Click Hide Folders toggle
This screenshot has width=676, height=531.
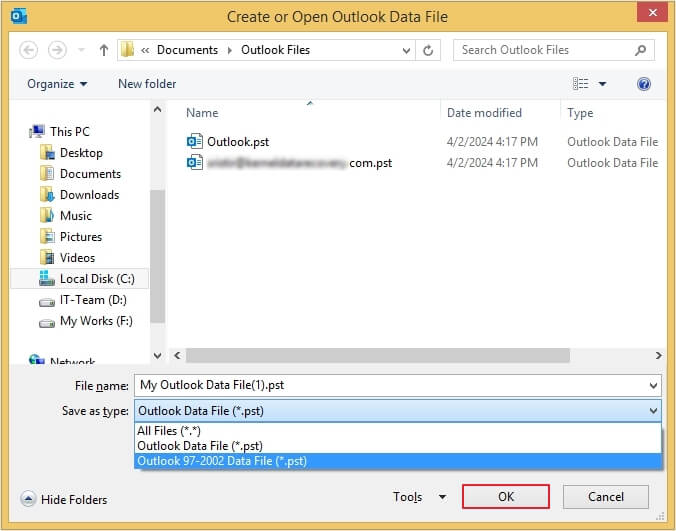[x=64, y=500]
